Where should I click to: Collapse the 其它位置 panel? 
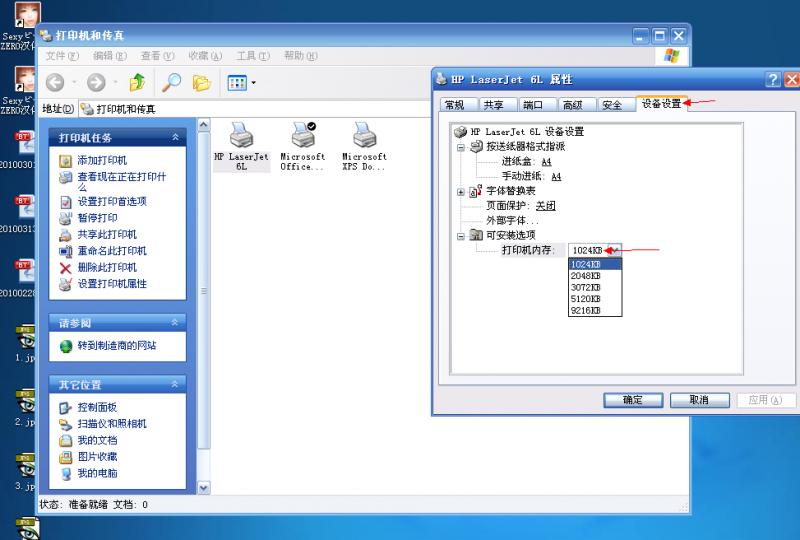pos(176,384)
